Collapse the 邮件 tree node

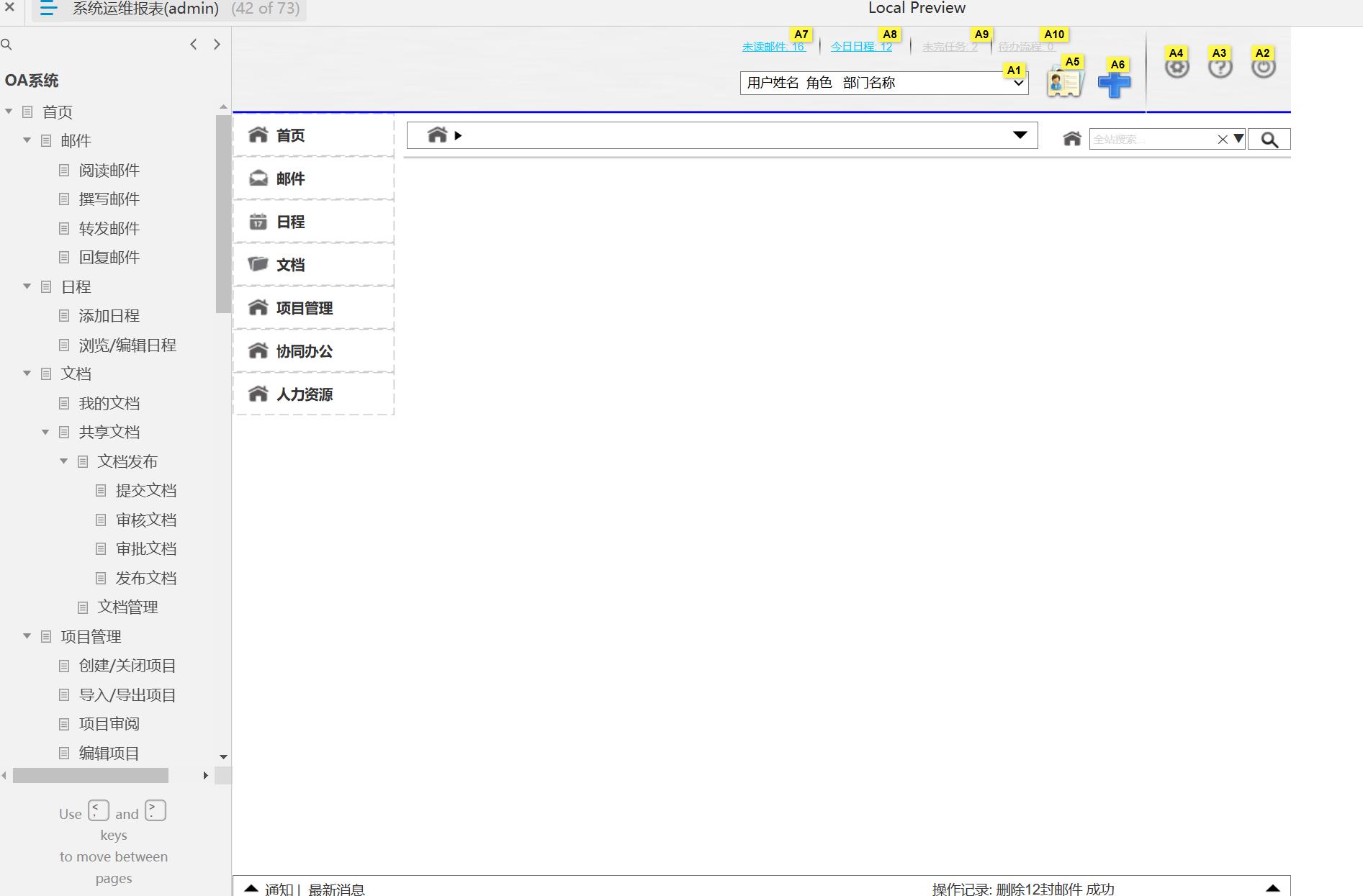click(27, 140)
